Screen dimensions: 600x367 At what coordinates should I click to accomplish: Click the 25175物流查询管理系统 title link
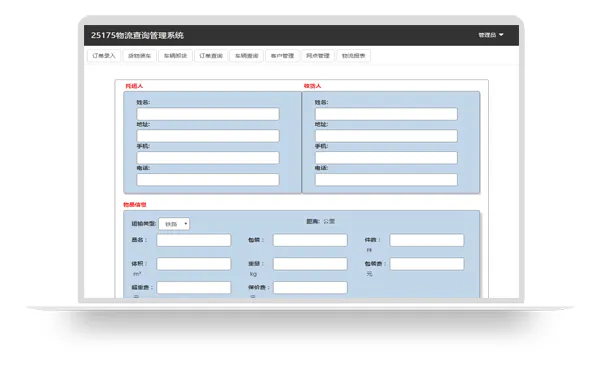137,35
